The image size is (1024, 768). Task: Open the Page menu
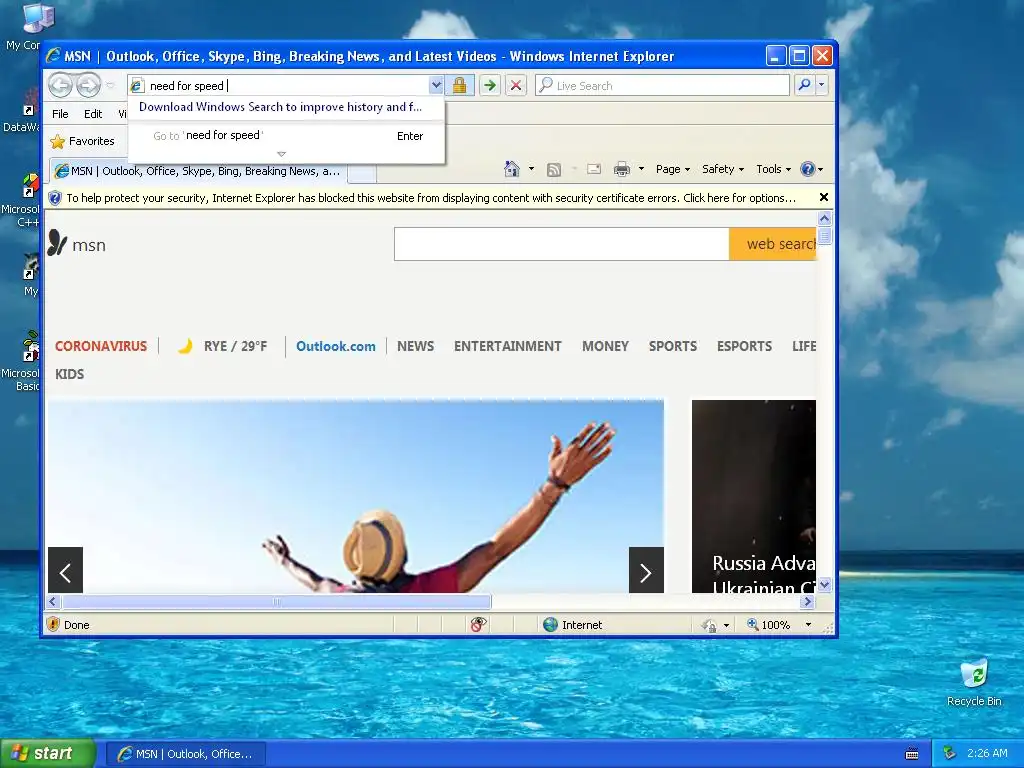click(673, 169)
